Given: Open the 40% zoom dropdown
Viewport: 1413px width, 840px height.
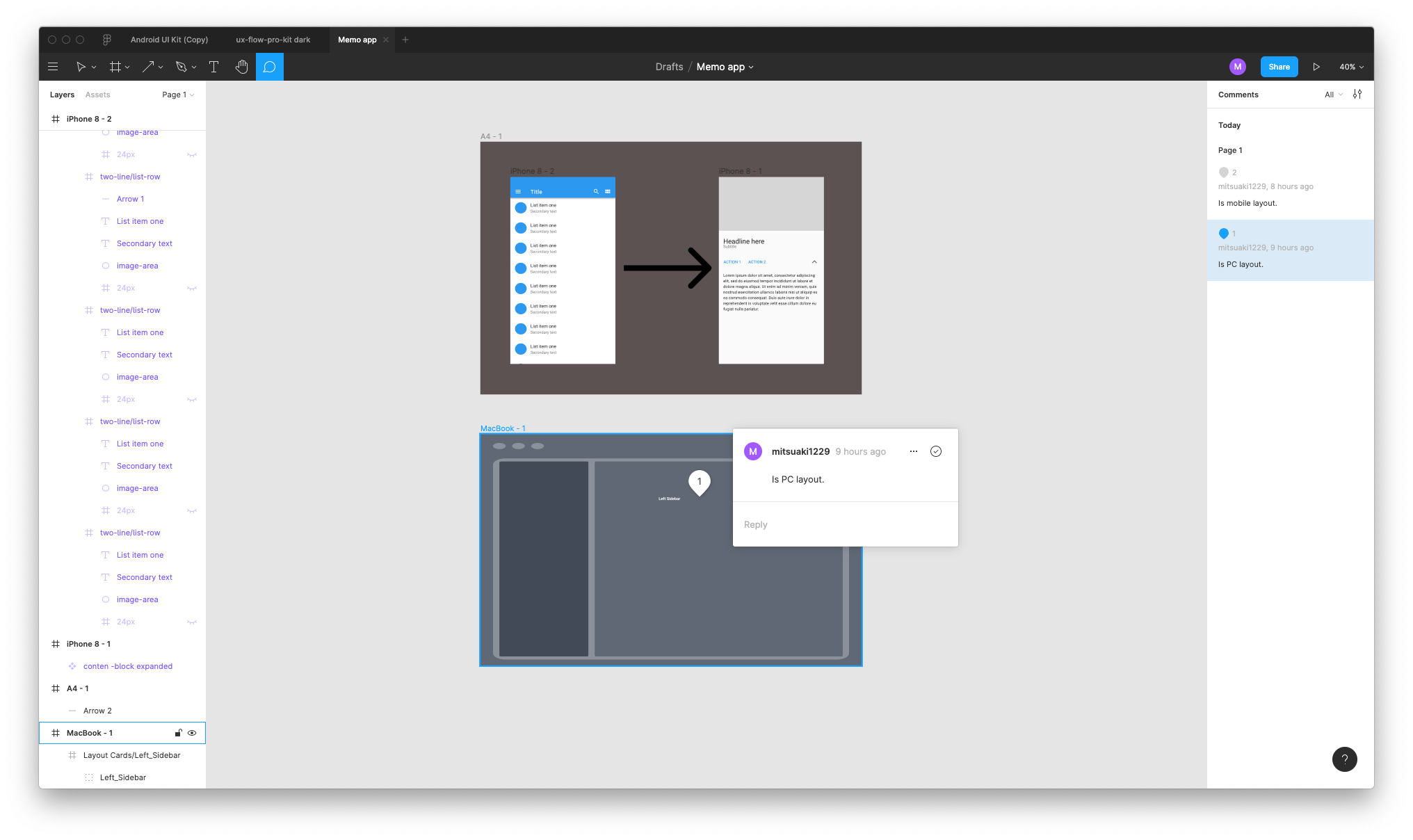Looking at the screenshot, I should 1351,67.
